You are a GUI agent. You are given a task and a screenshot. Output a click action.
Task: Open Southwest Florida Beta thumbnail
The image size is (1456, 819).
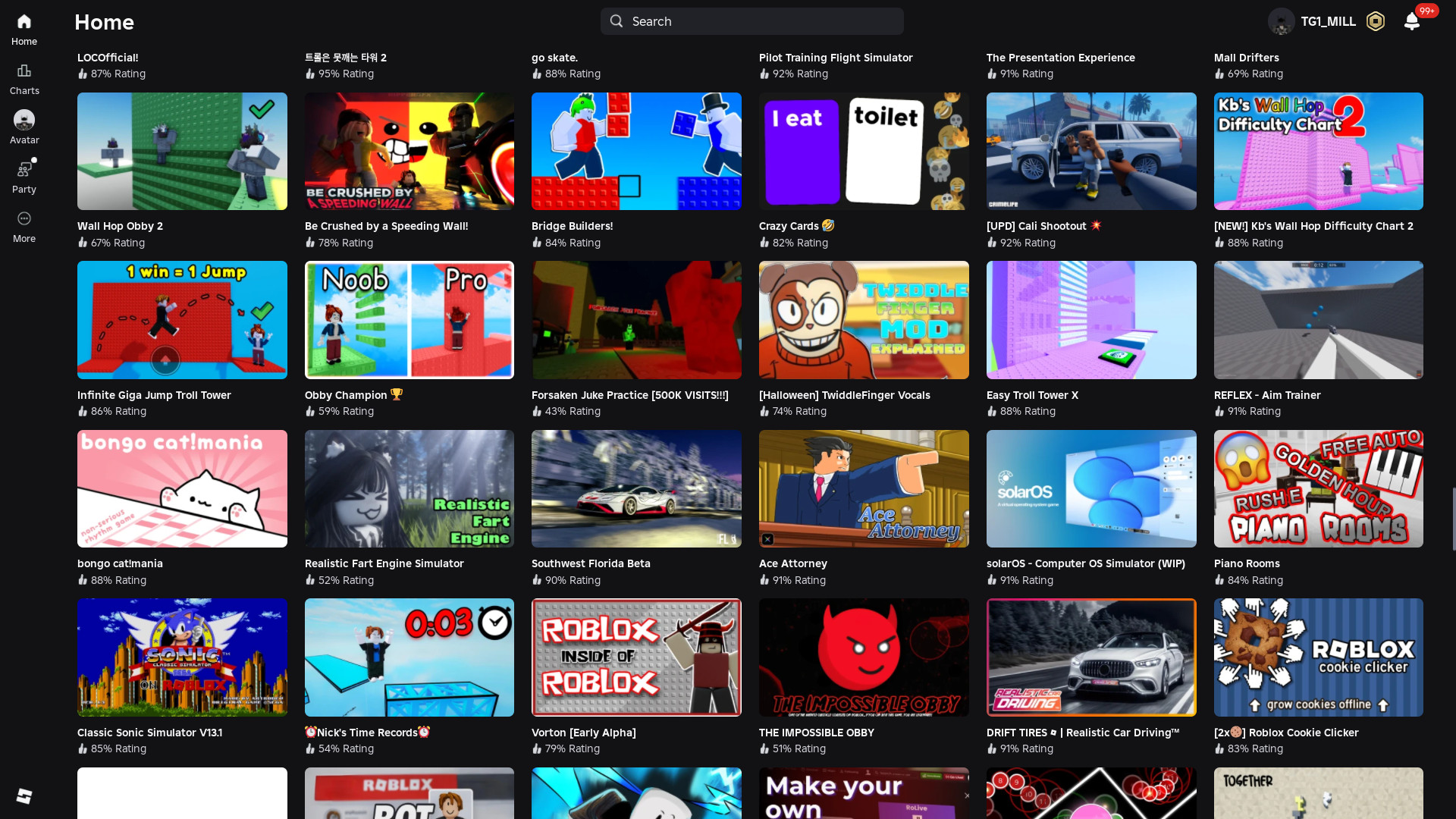(x=636, y=488)
